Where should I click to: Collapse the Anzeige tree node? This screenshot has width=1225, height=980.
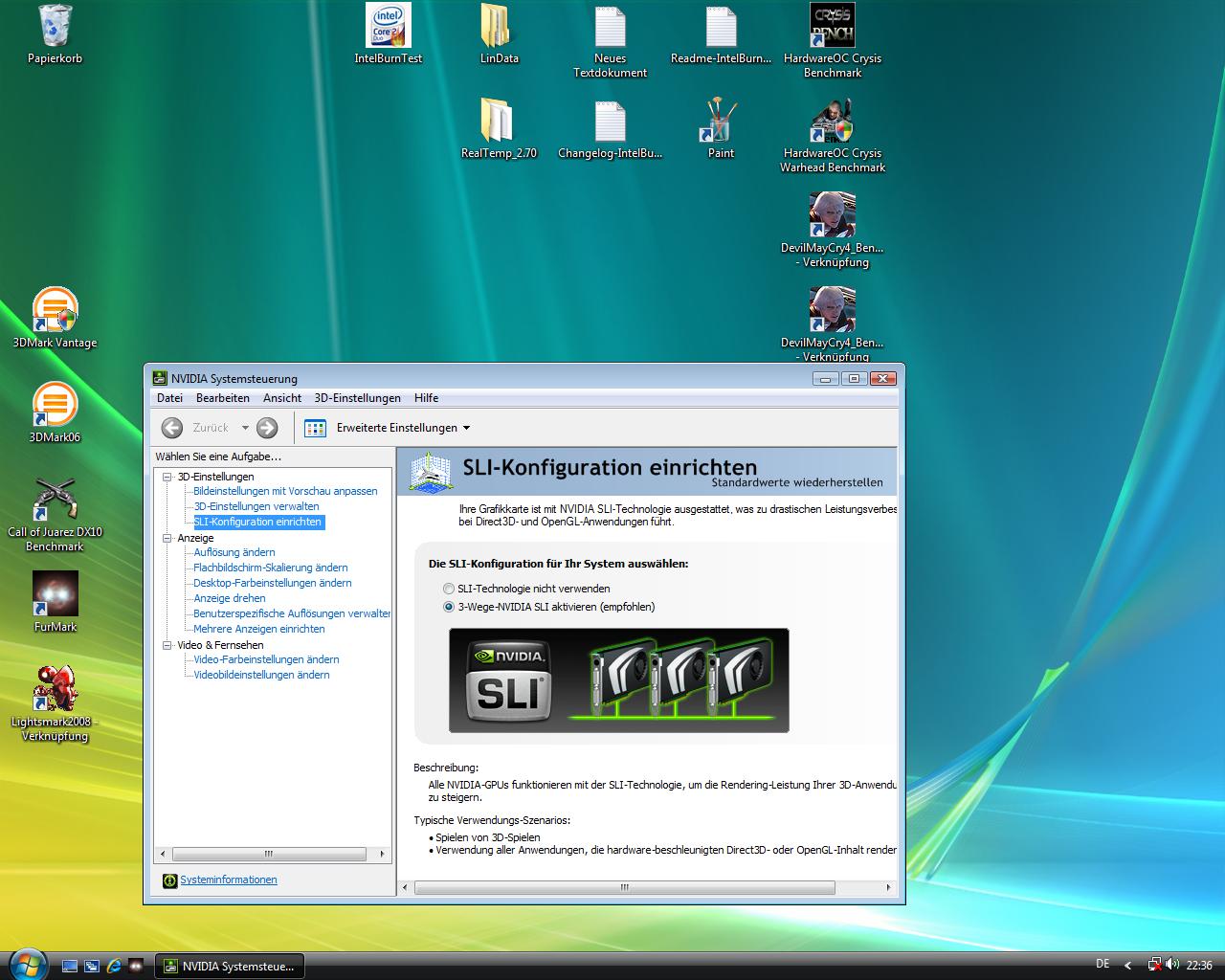(167, 538)
